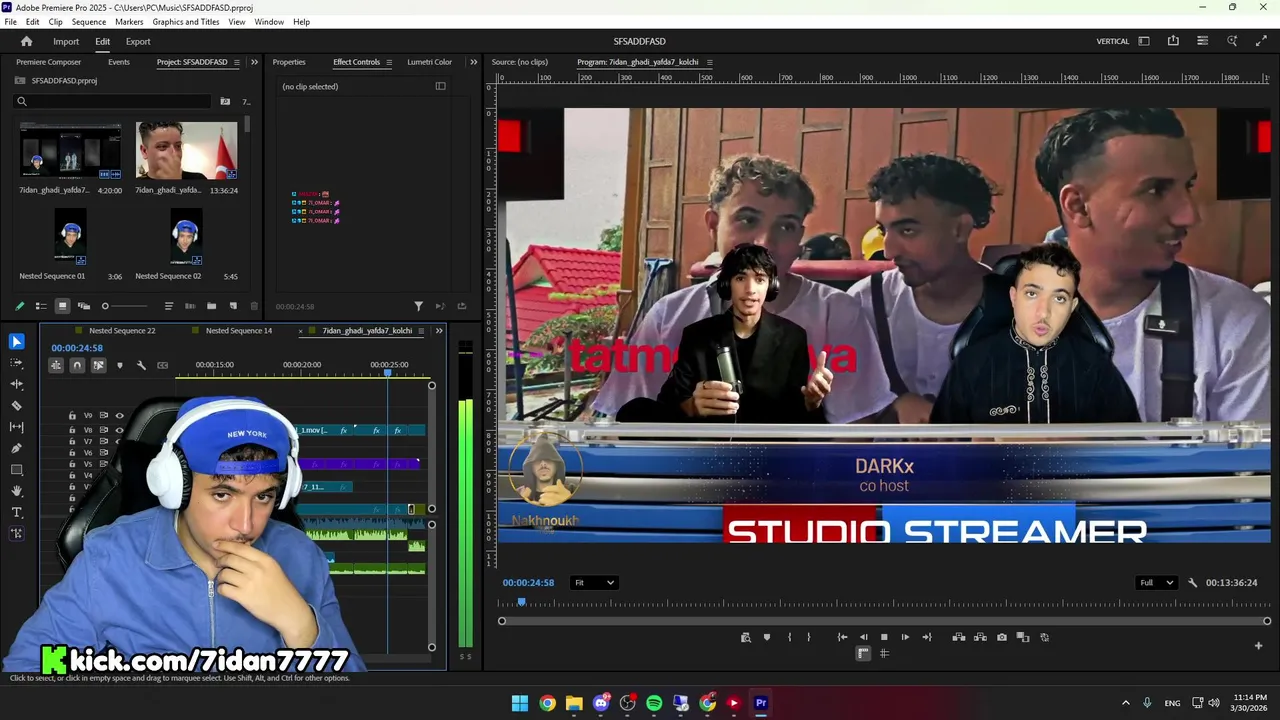Open the Fit zoom level dropdown

pyautogui.click(x=594, y=583)
